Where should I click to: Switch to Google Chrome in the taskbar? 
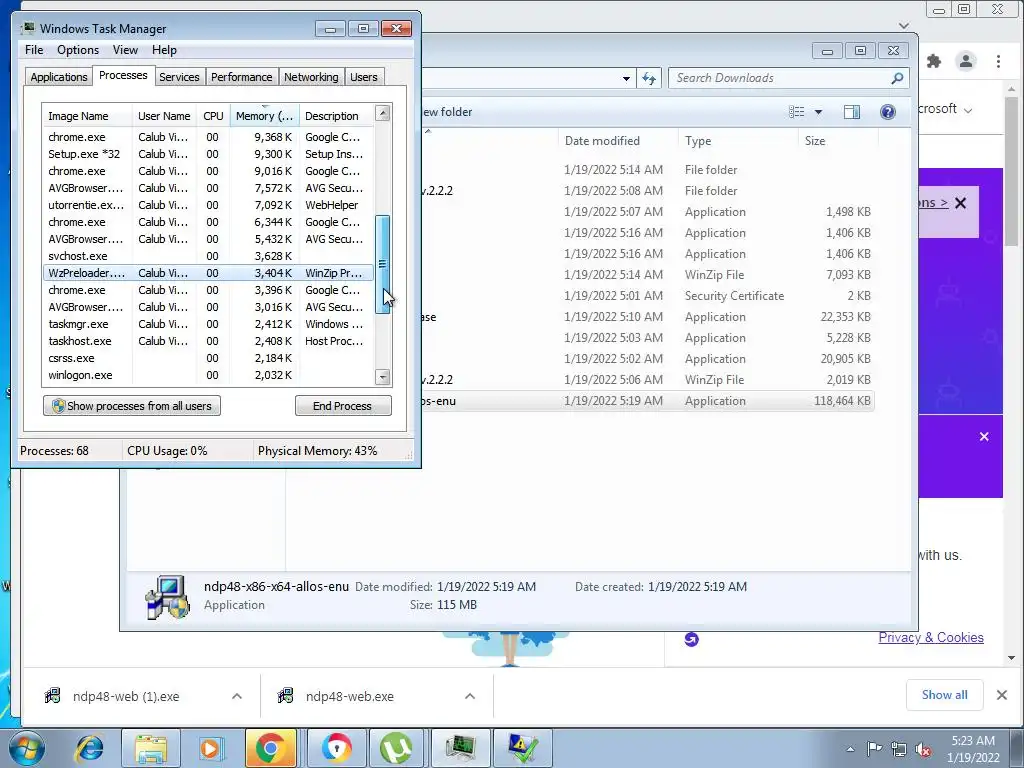[270, 748]
